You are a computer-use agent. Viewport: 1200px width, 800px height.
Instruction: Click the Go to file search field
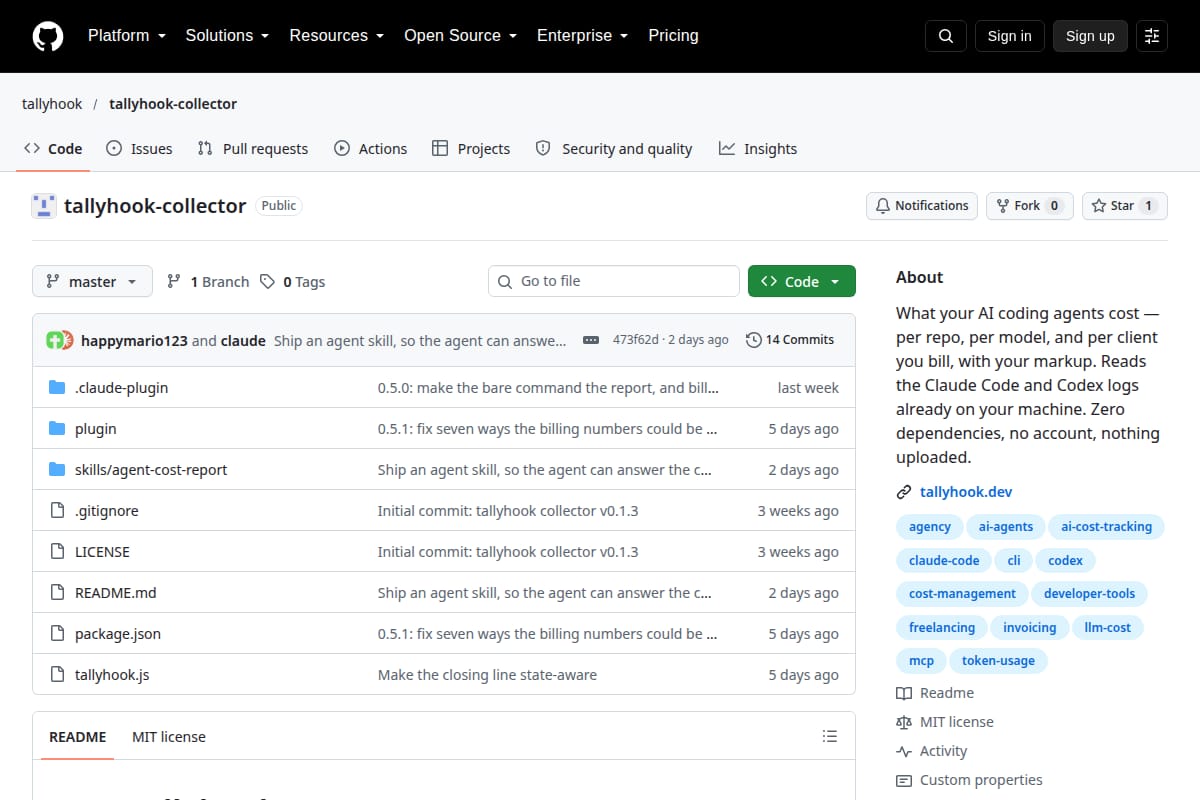coord(614,282)
